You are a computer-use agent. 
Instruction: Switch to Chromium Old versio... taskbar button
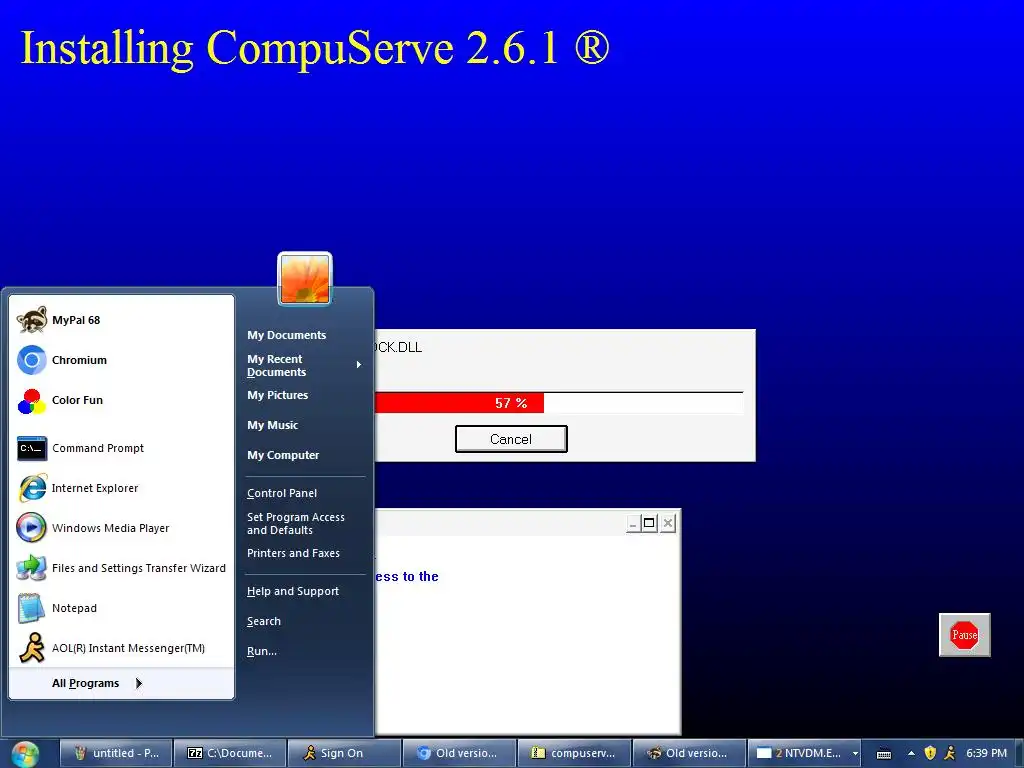[459, 753]
